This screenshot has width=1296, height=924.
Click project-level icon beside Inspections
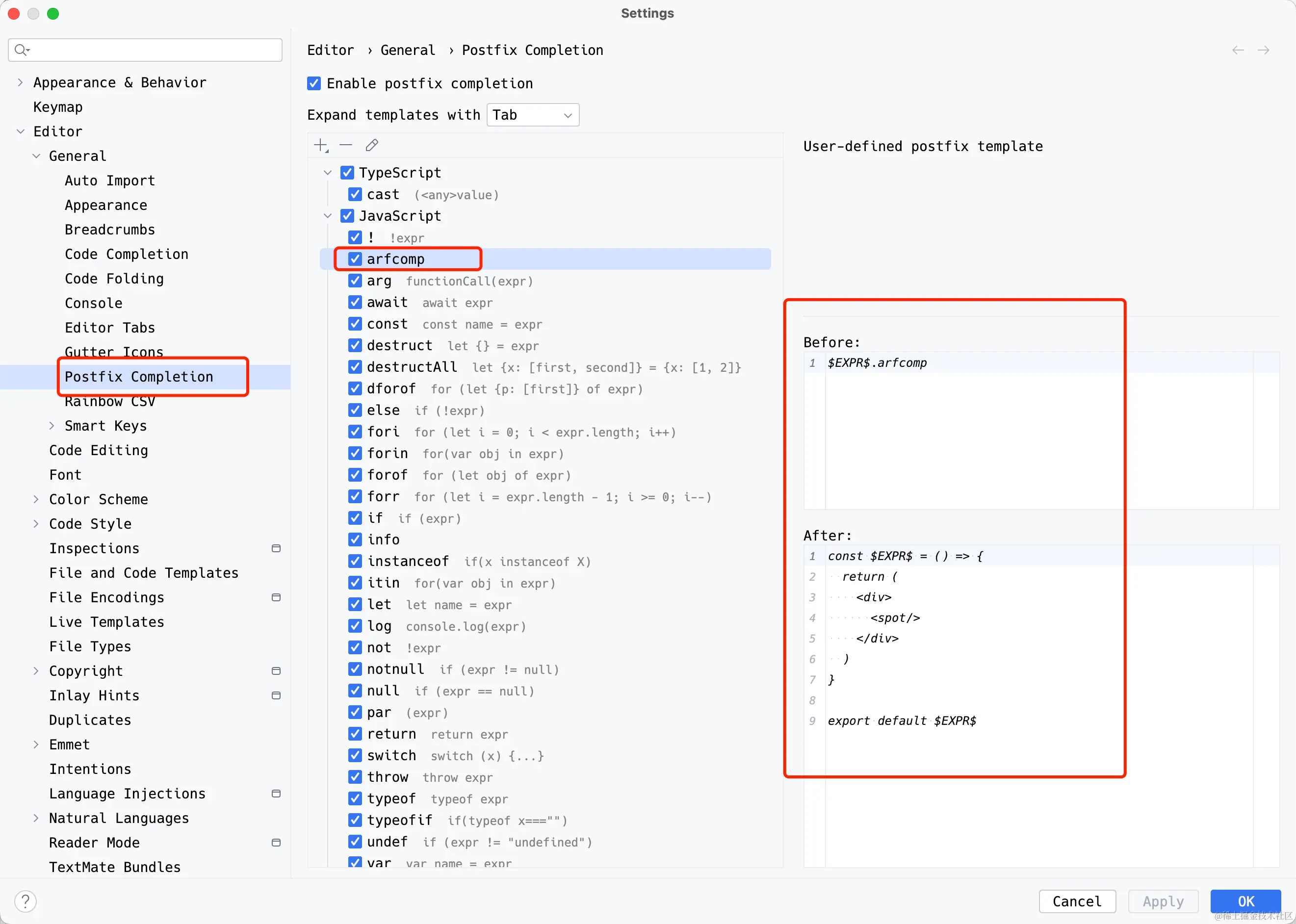click(x=276, y=548)
